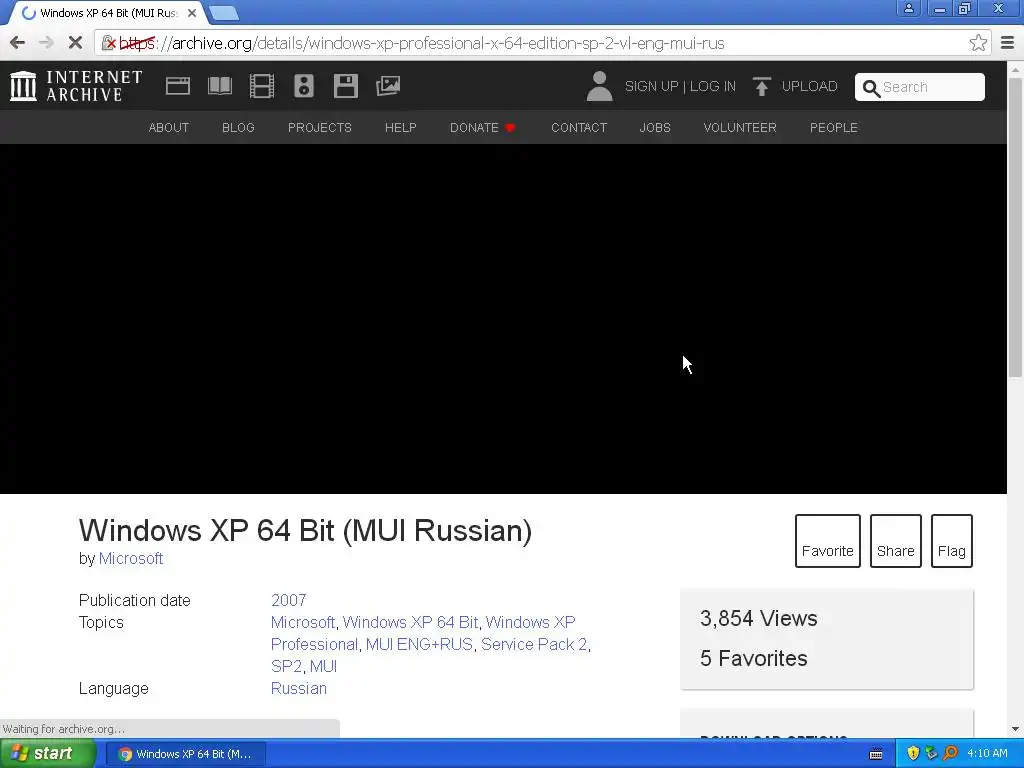This screenshot has height=768, width=1024.
Task: Close the Windows XP 64 Bit tab
Action: coord(192,12)
